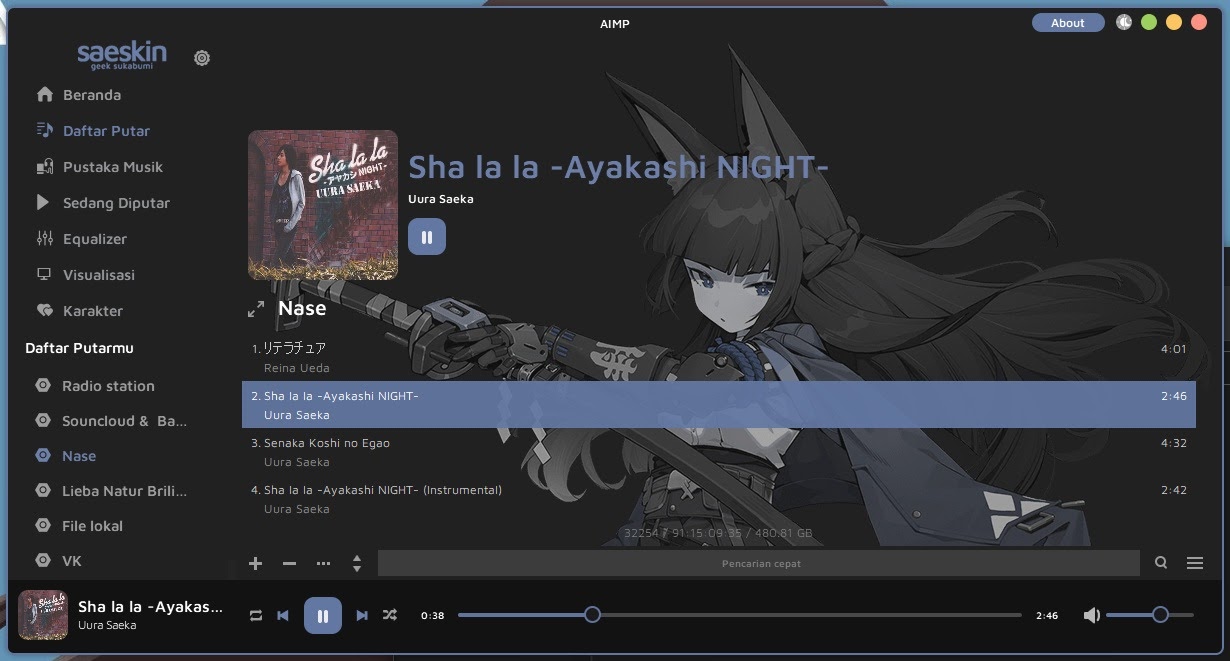The height and width of the screenshot is (661, 1230).
Task: Click the Nase playlist title above tracks
Action: pyautogui.click(x=302, y=308)
